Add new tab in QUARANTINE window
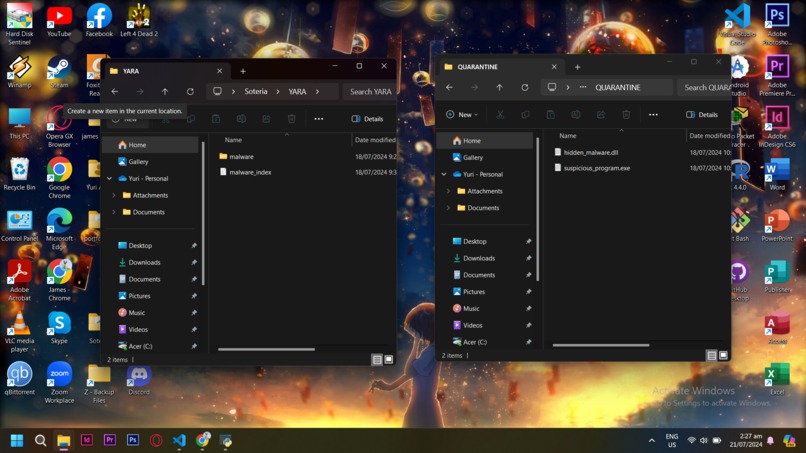The width and height of the screenshot is (806, 453). pos(577,67)
